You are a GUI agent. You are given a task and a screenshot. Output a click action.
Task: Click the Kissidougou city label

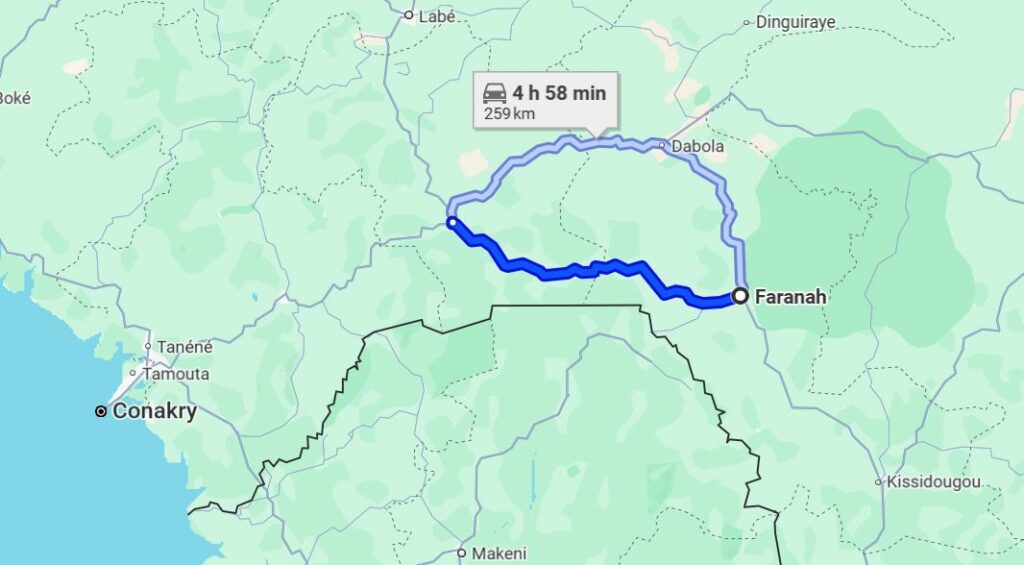tap(933, 483)
